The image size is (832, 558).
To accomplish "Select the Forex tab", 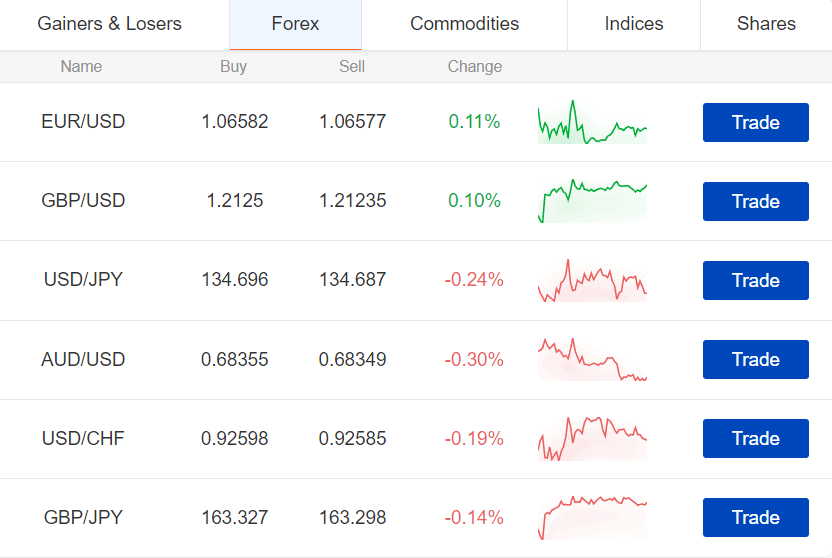I will tap(296, 24).
